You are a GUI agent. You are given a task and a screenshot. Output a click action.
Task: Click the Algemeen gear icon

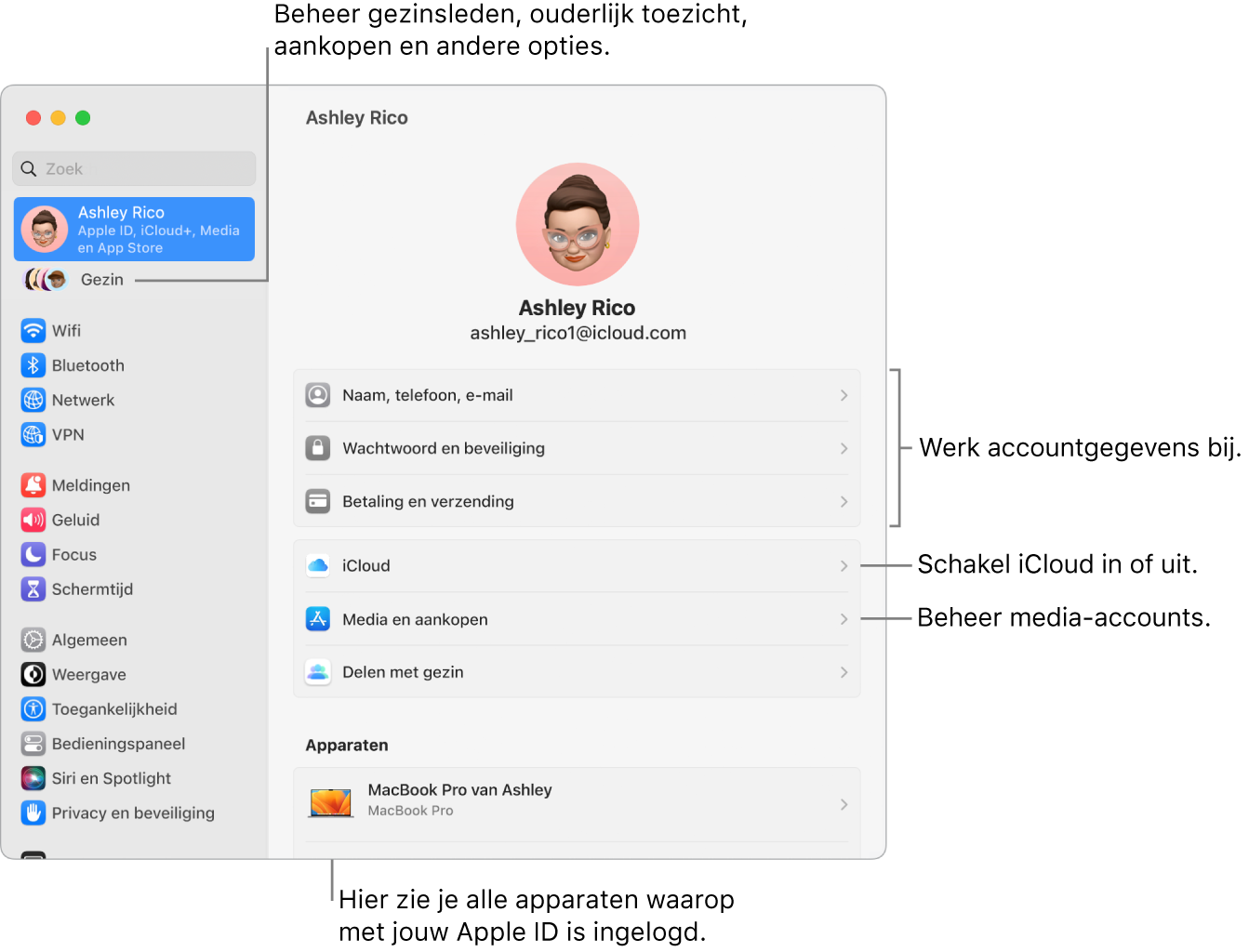point(33,640)
